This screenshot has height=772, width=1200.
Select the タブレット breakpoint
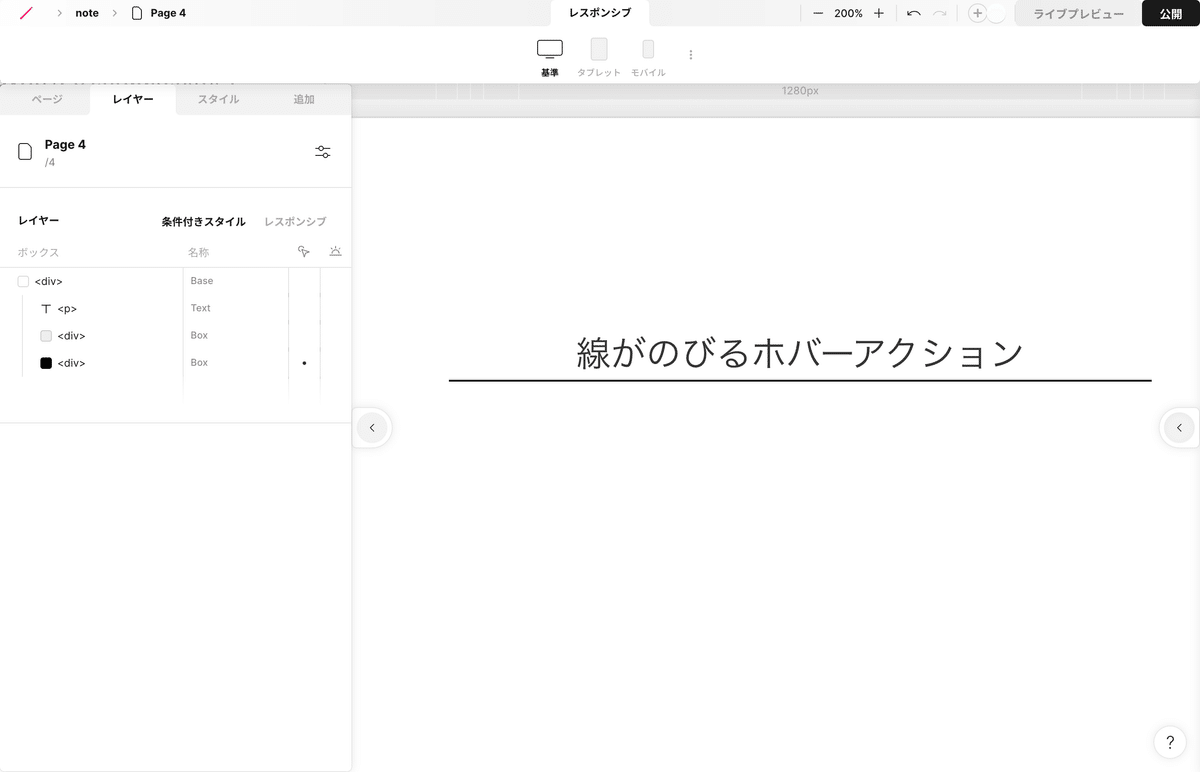pyautogui.click(x=599, y=58)
